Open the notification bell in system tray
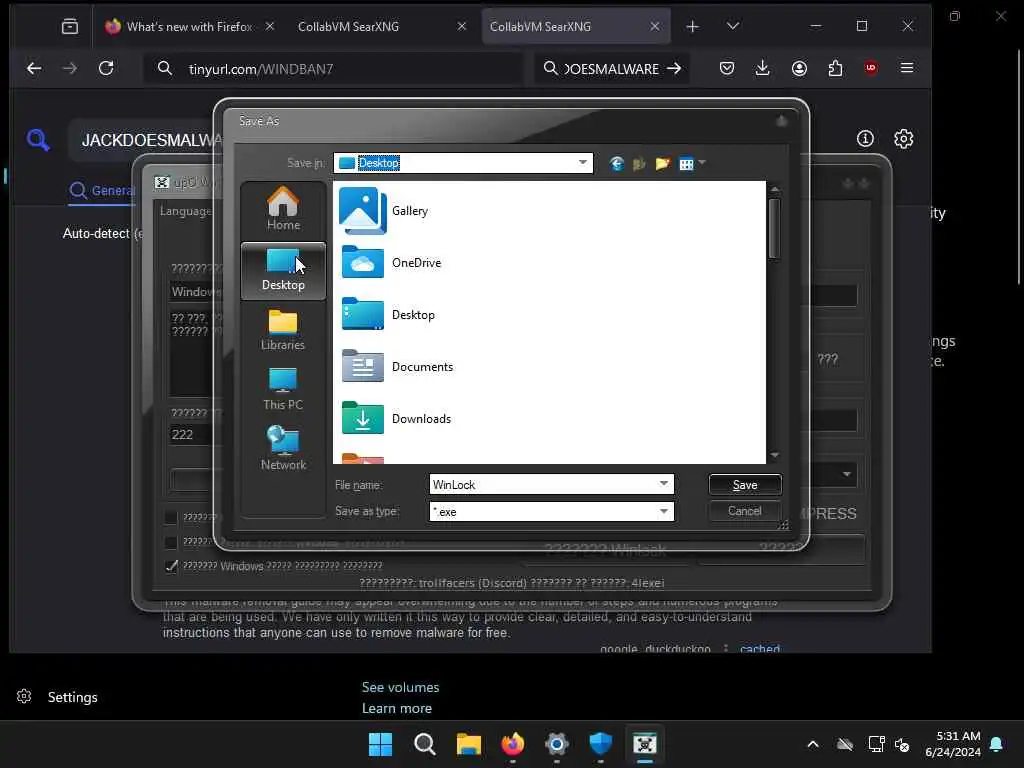This screenshot has width=1024, height=768. tap(997, 744)
